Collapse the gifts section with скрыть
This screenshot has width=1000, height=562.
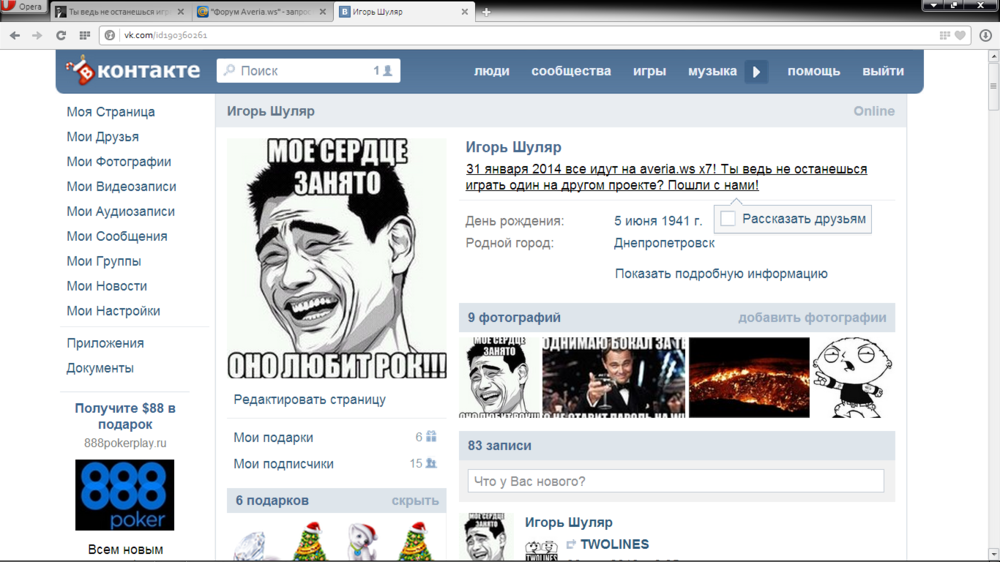[x=415, y=500]
